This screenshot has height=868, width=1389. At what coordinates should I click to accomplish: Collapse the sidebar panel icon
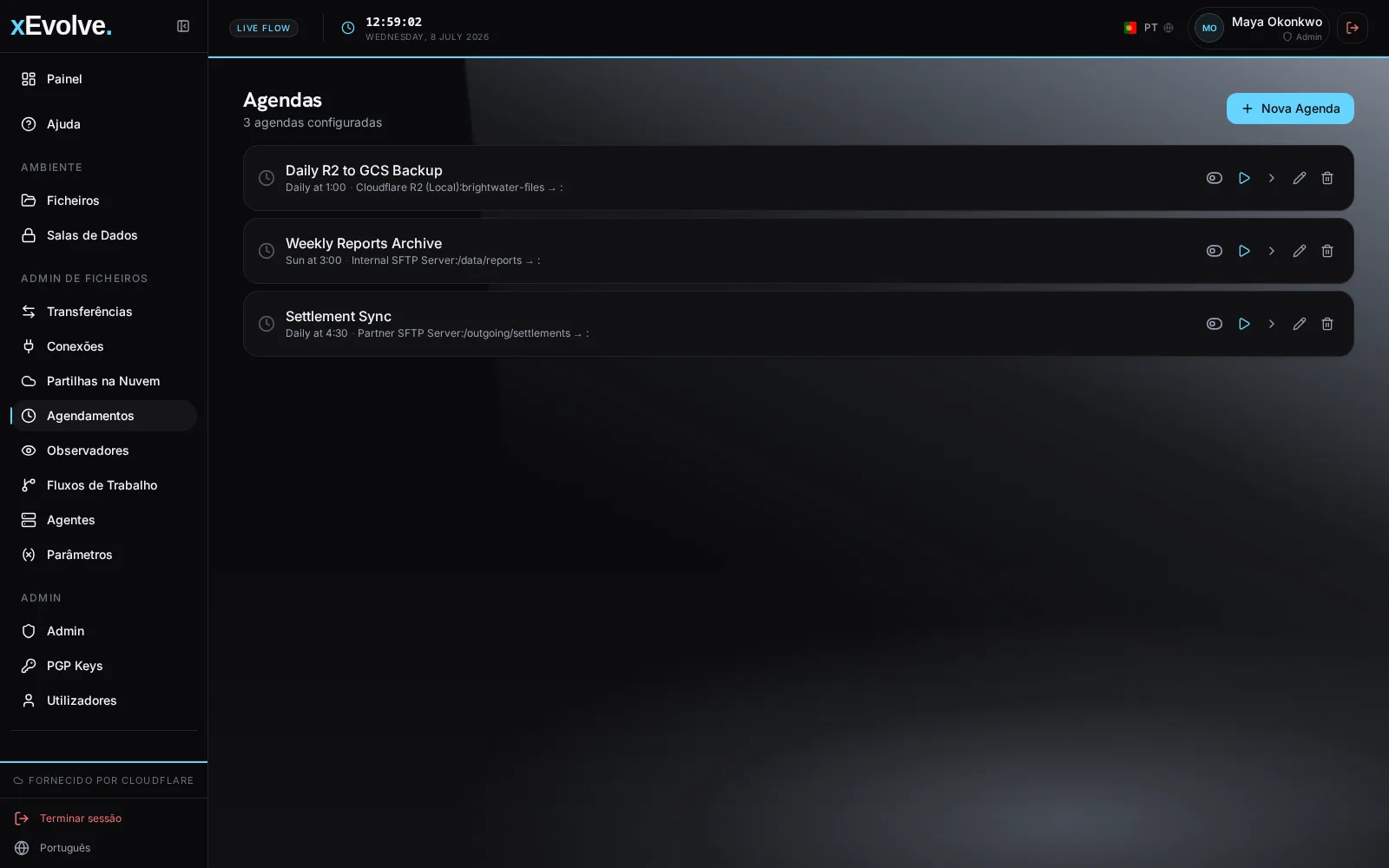tap(183, 26)
